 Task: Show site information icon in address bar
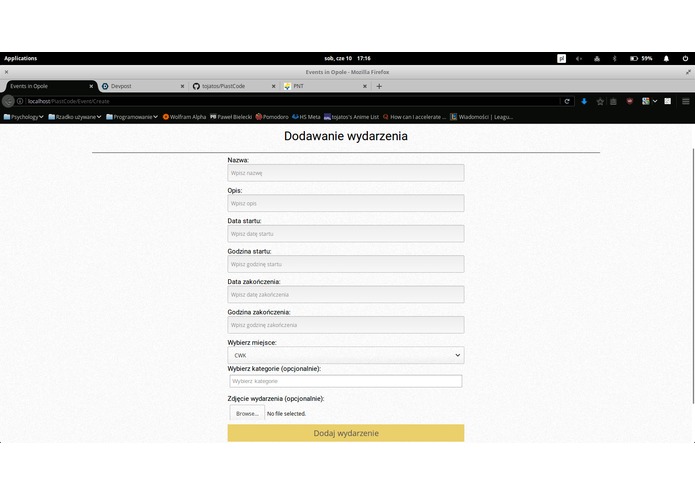[20, 101]
